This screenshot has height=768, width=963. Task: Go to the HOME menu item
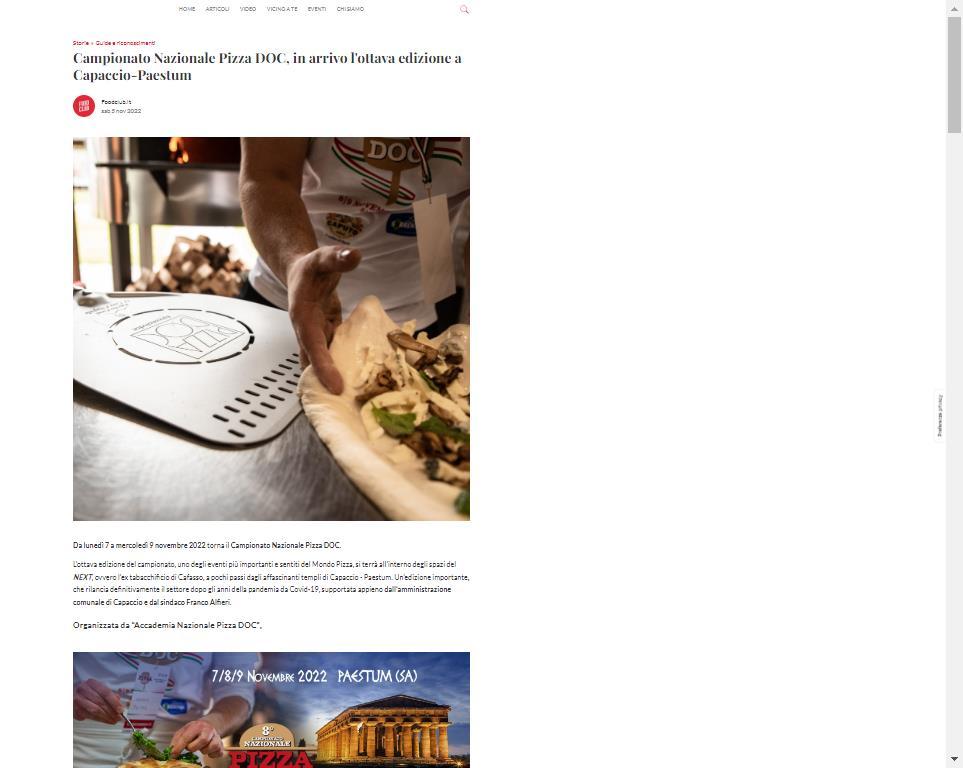187,9
